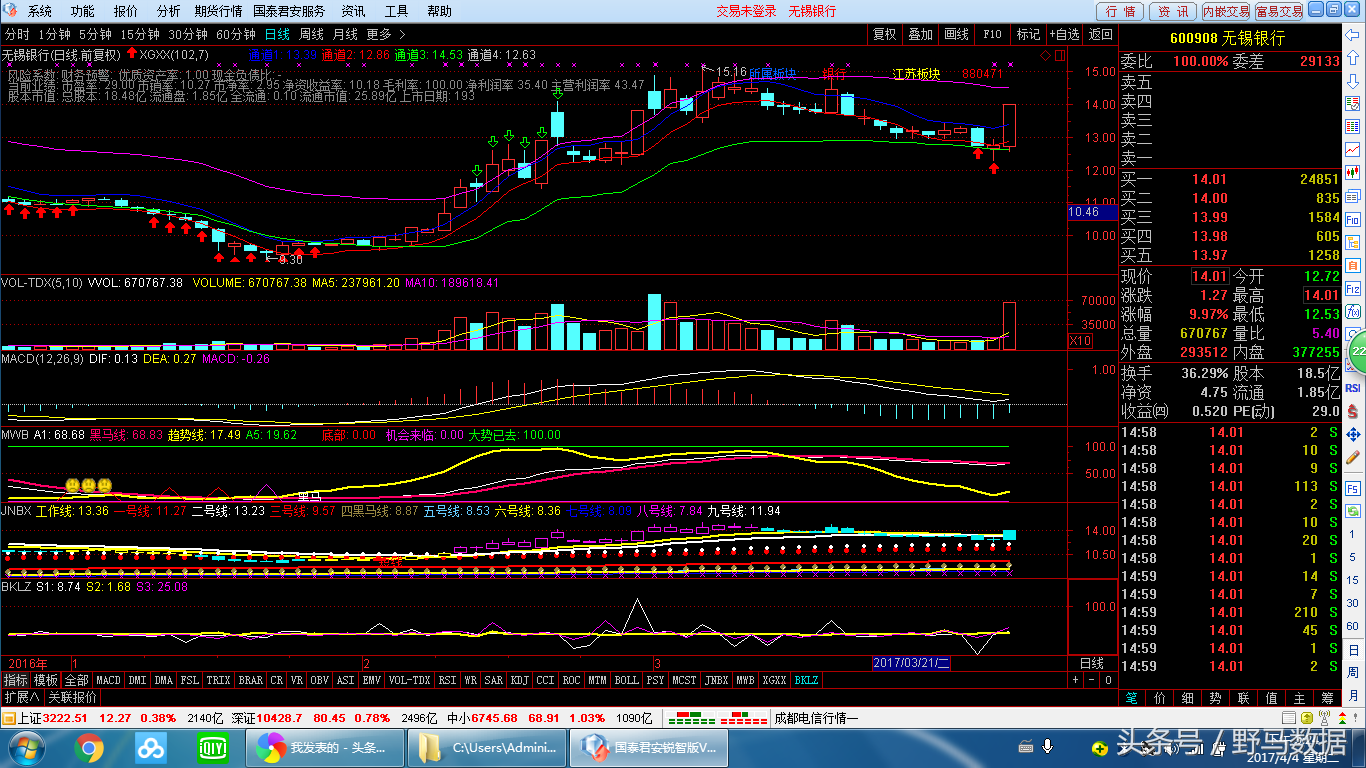Open the quote list icon in the sidebar

tap(1353, 104)
